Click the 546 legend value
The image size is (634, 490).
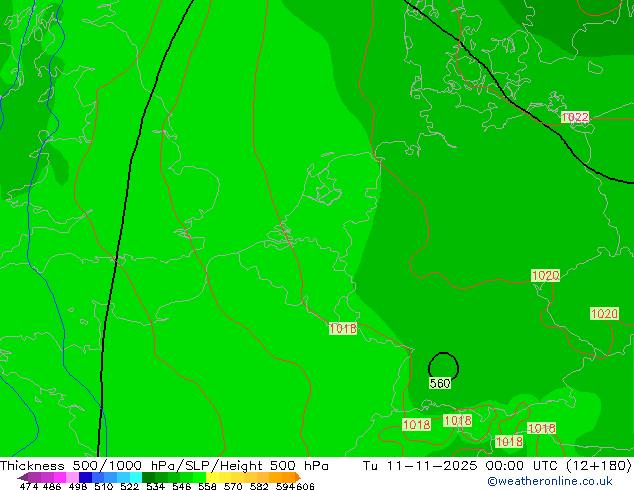click(x=181, y=486)
